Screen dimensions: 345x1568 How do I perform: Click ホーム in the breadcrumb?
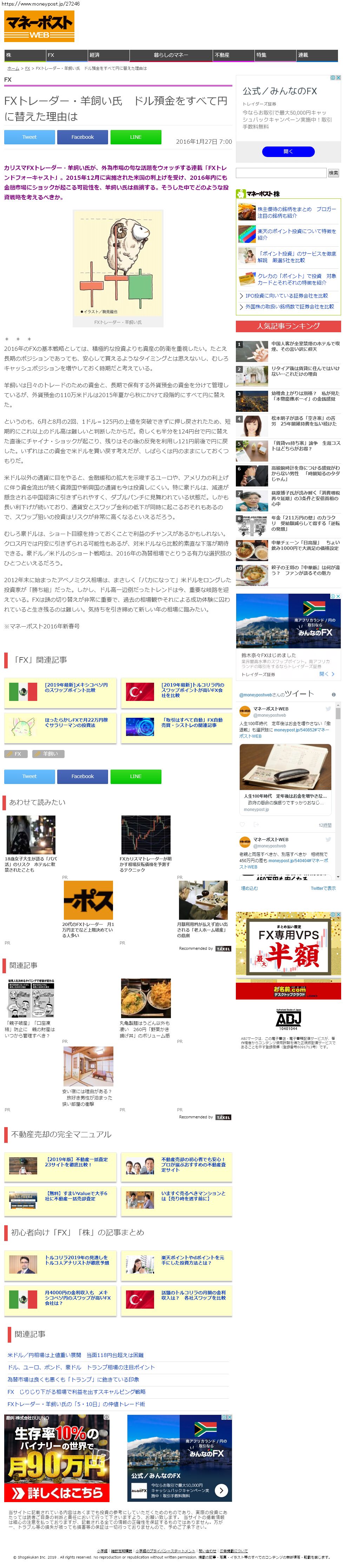(13, 68)
